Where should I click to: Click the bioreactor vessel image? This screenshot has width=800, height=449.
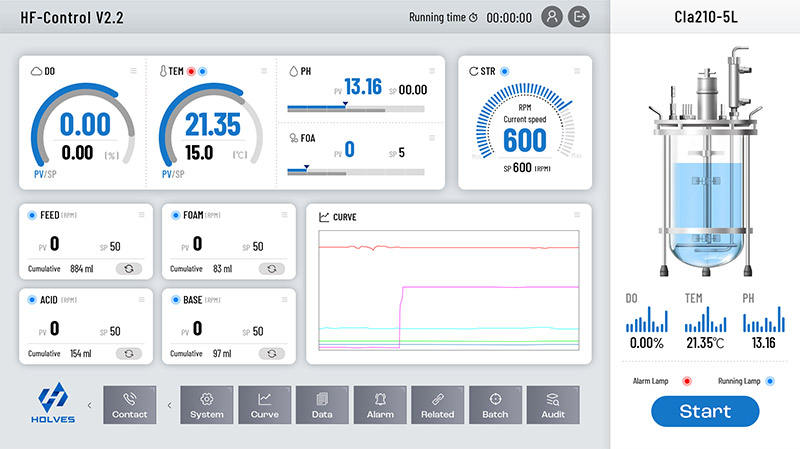pyautogui.click(x=705, y=165)
